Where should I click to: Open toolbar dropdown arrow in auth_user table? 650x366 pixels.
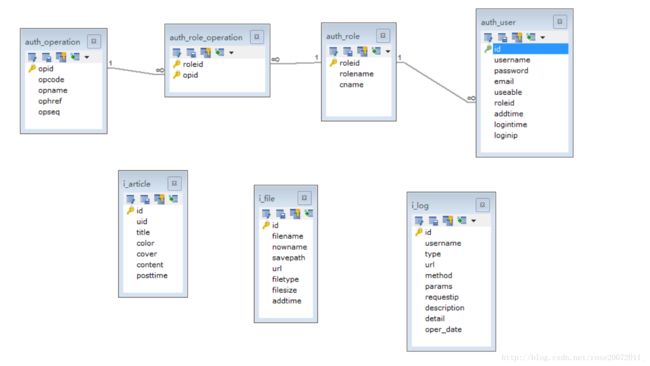click(x=543, y=38)
